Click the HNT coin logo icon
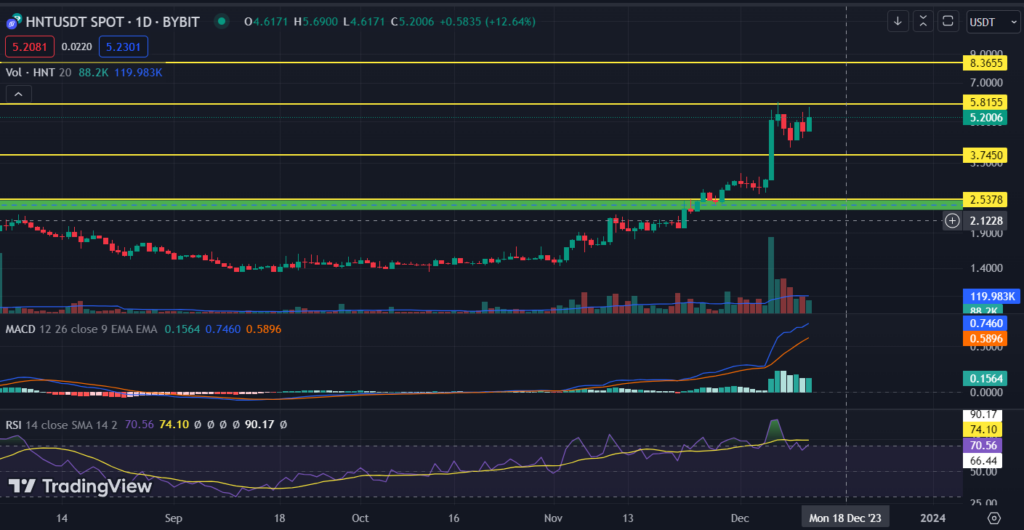Image resolution: width=1024 pixels, height=530 pixels. click(13, 22)
